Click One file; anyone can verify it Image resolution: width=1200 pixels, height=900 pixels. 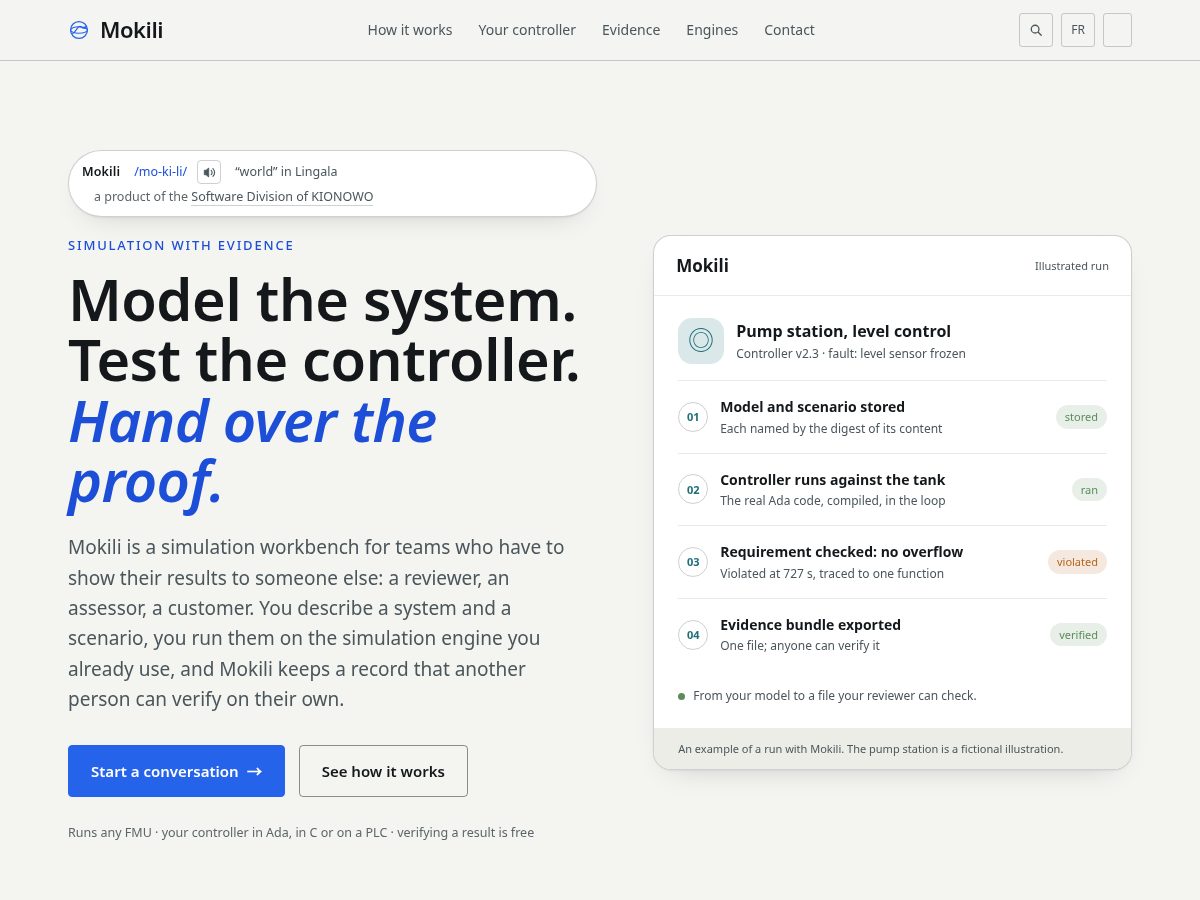click(800, 646)
